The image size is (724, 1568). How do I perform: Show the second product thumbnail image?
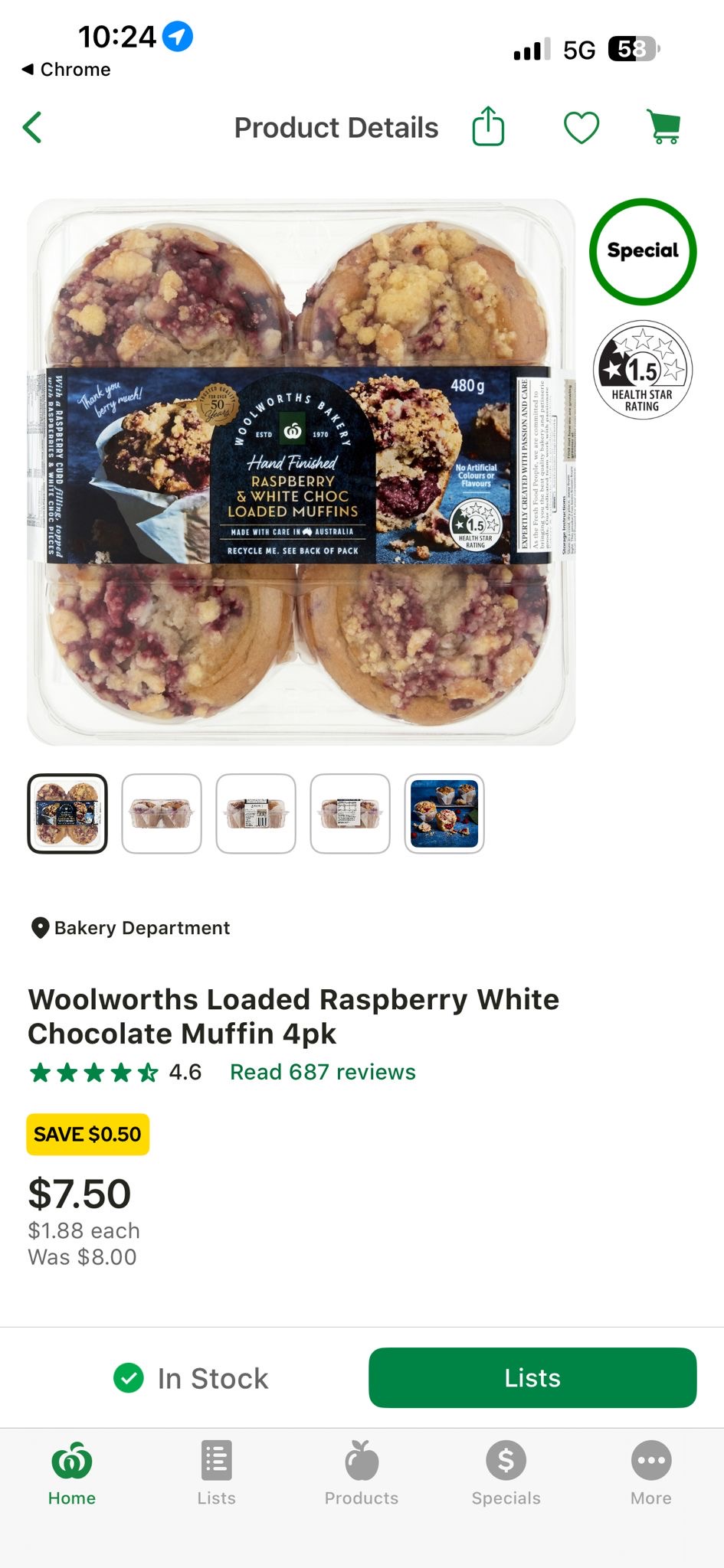tap(162, 813)
